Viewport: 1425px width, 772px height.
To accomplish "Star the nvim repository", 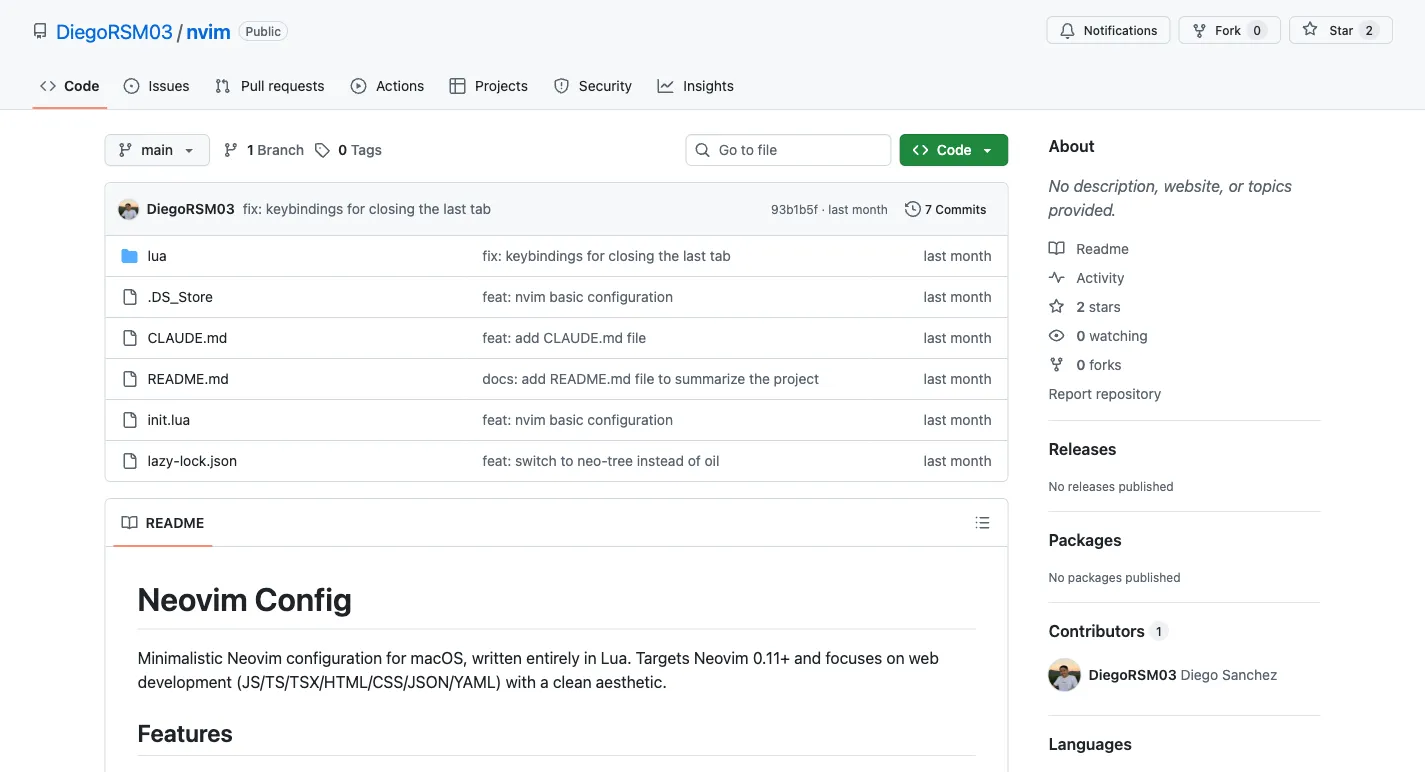I will point(1341,30).
